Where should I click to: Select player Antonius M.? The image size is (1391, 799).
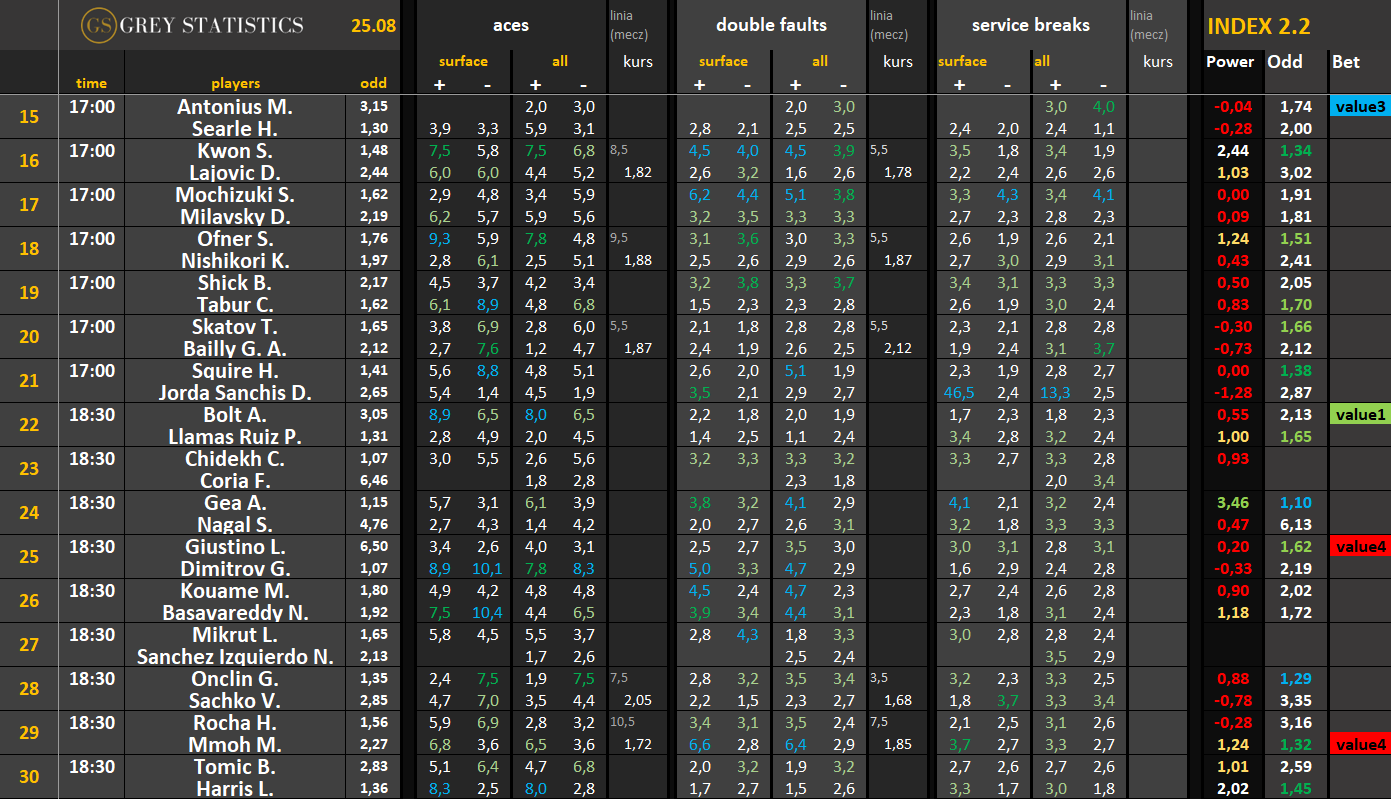[x=235, y=106]
